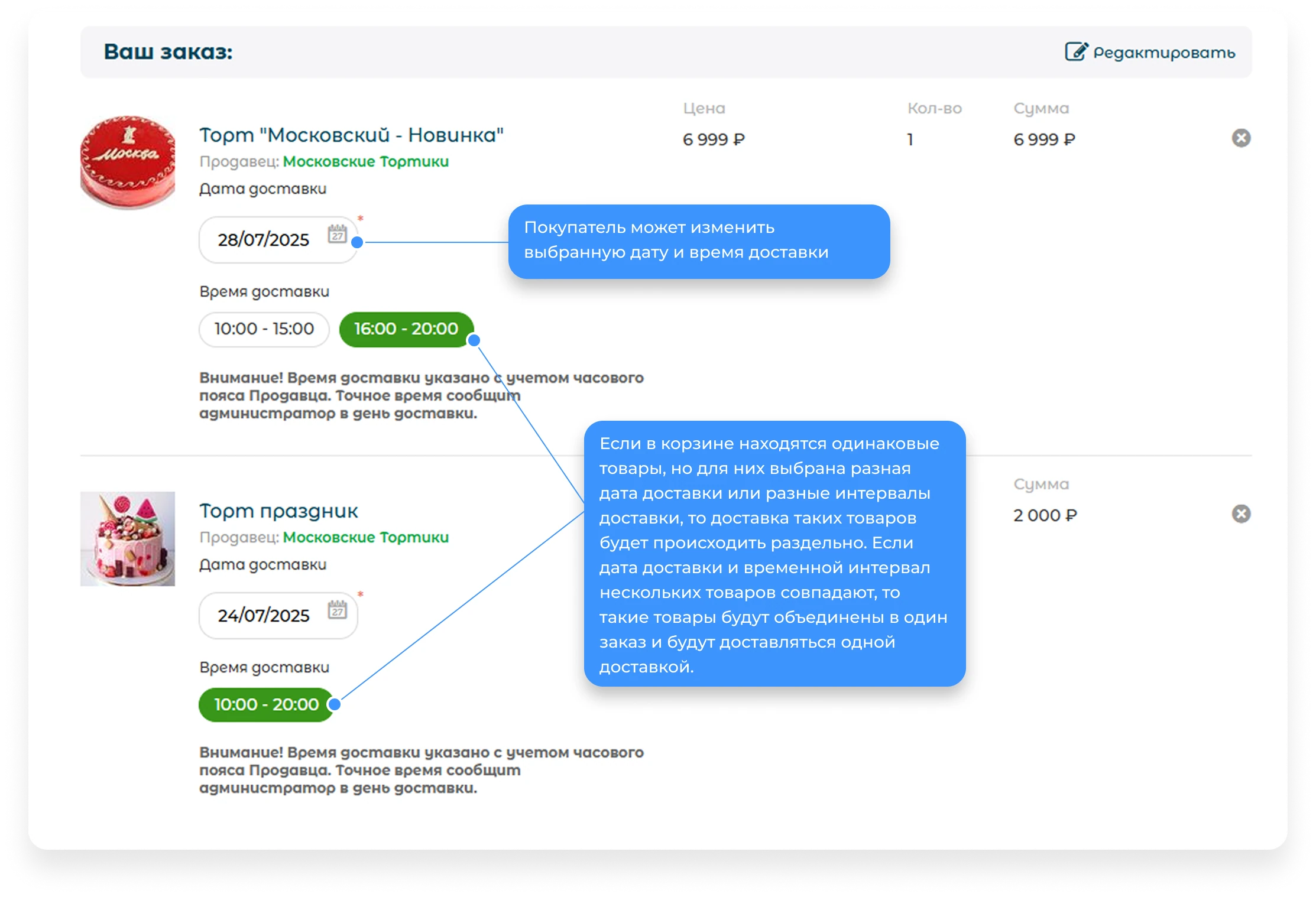1316x897 pixels.
Task: Click the 28/07/2025 delivery date field
Action: (263, 240)
